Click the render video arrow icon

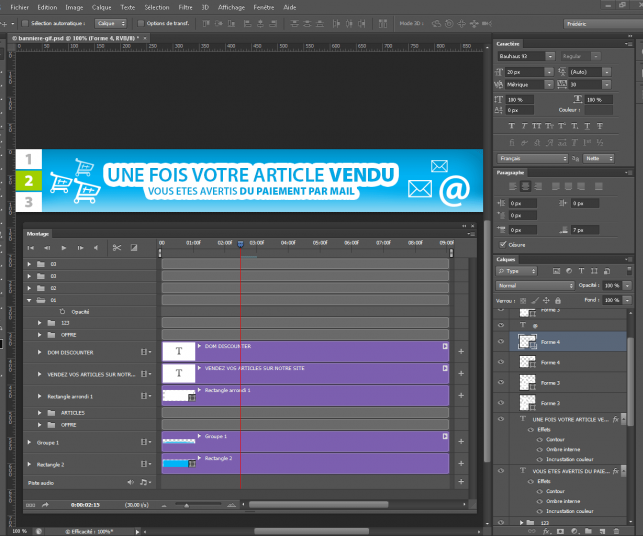tap(45, 505)
